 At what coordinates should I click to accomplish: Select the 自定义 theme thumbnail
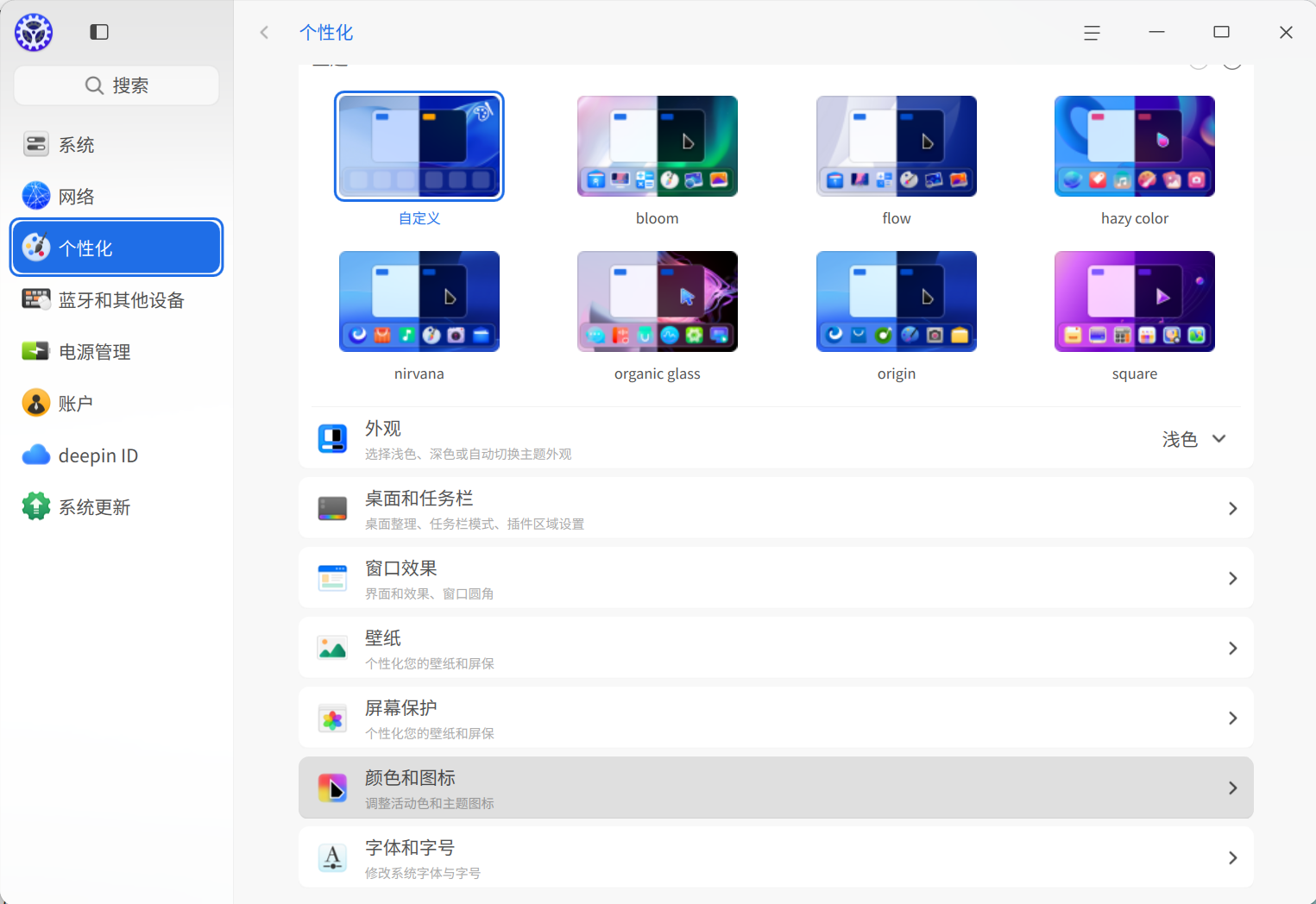(419, 146)
